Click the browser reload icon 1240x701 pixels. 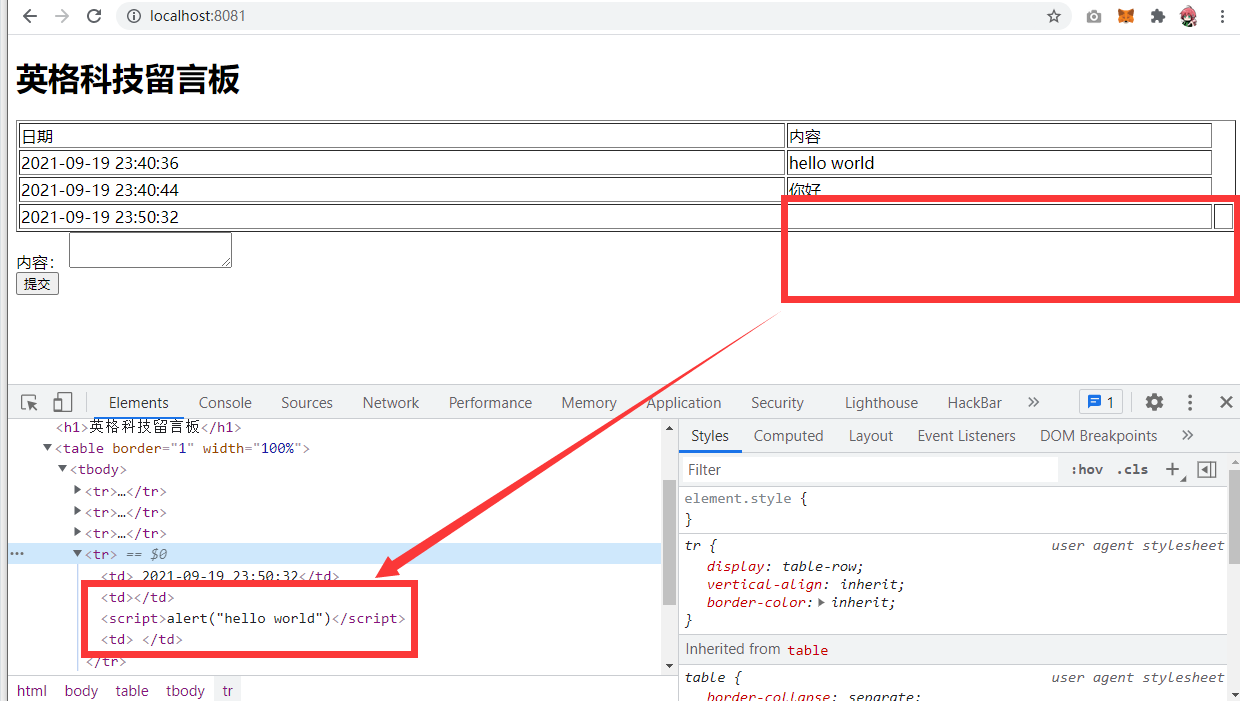(x=94, y=16)
